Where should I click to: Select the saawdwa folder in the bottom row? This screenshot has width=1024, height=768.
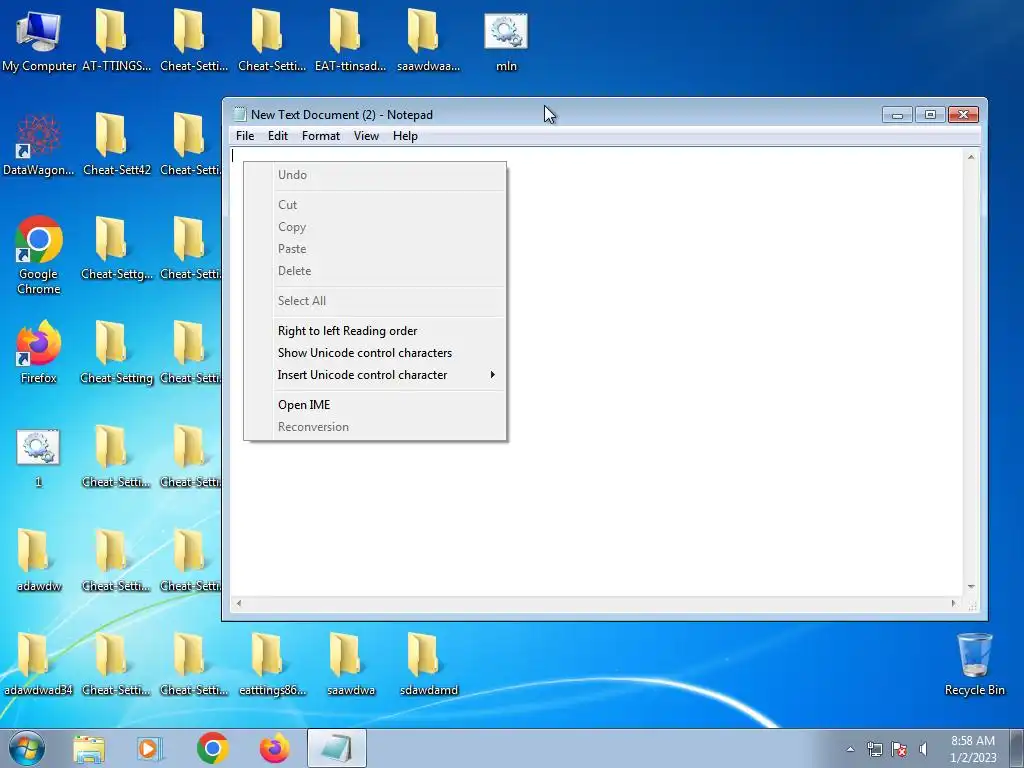click(x=351, y=664)
